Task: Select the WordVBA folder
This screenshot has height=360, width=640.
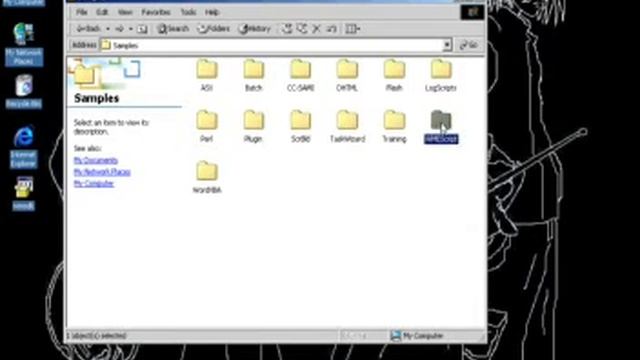Action: [x=207, y=178]
